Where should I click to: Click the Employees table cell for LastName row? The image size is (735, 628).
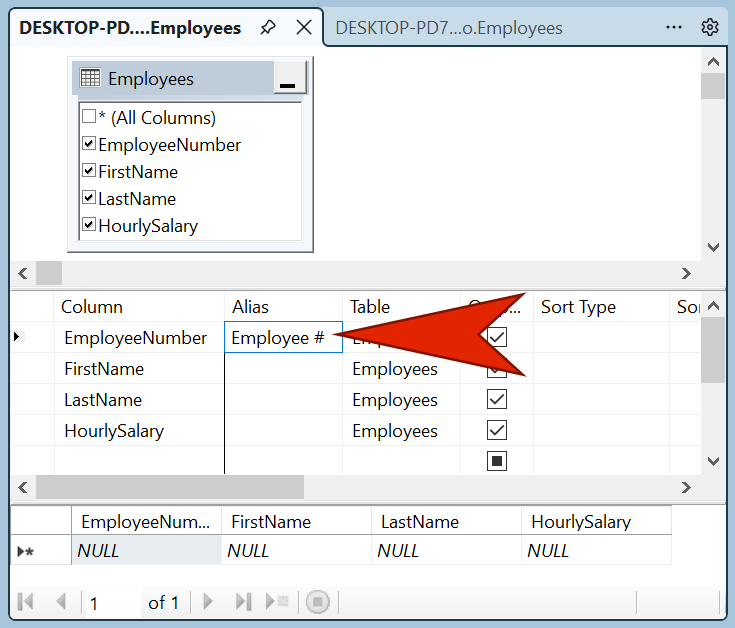pos(402,399)
